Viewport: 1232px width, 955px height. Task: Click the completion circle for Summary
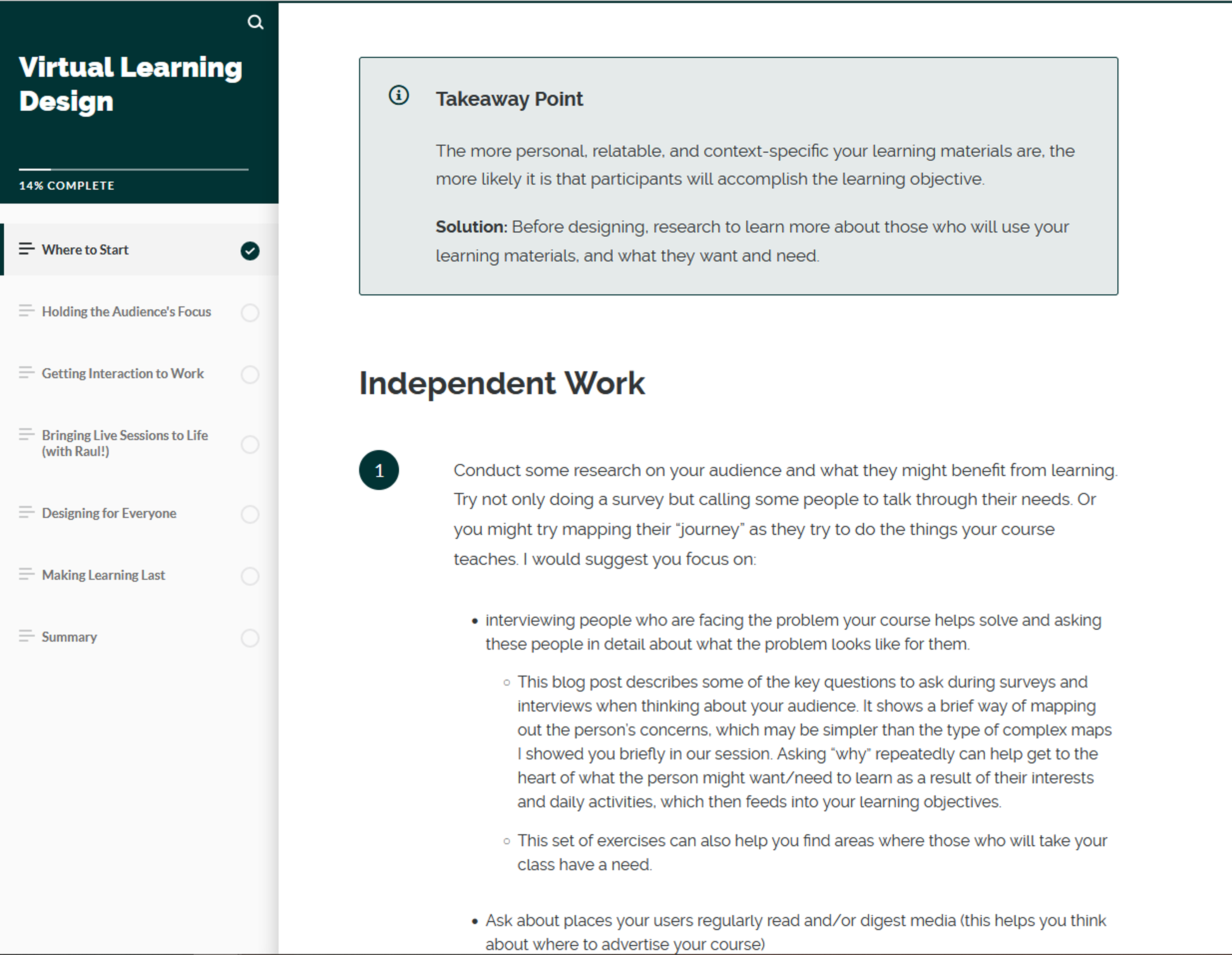click(x=250, y=639)
